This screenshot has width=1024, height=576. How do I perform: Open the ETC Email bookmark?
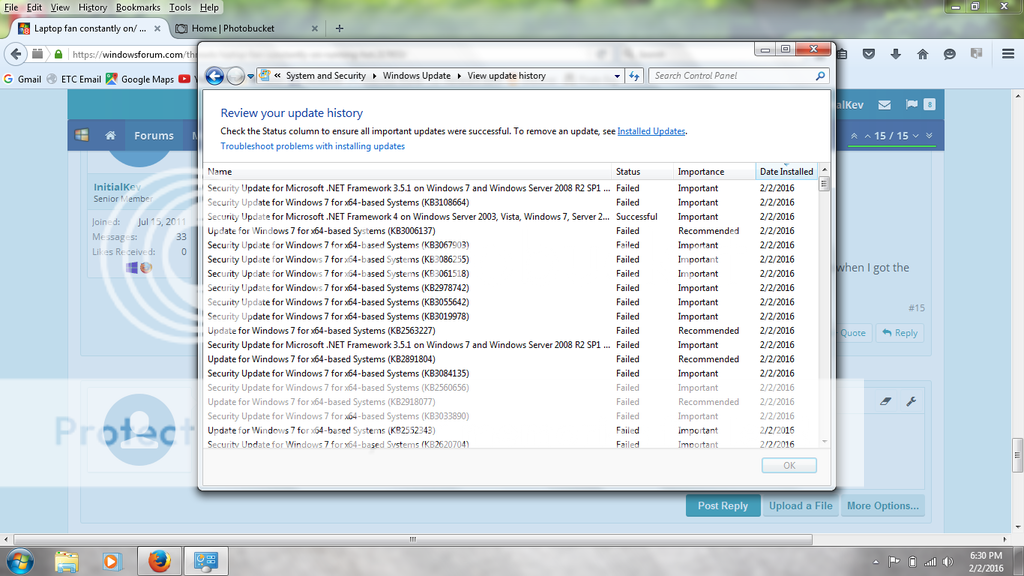74,79
